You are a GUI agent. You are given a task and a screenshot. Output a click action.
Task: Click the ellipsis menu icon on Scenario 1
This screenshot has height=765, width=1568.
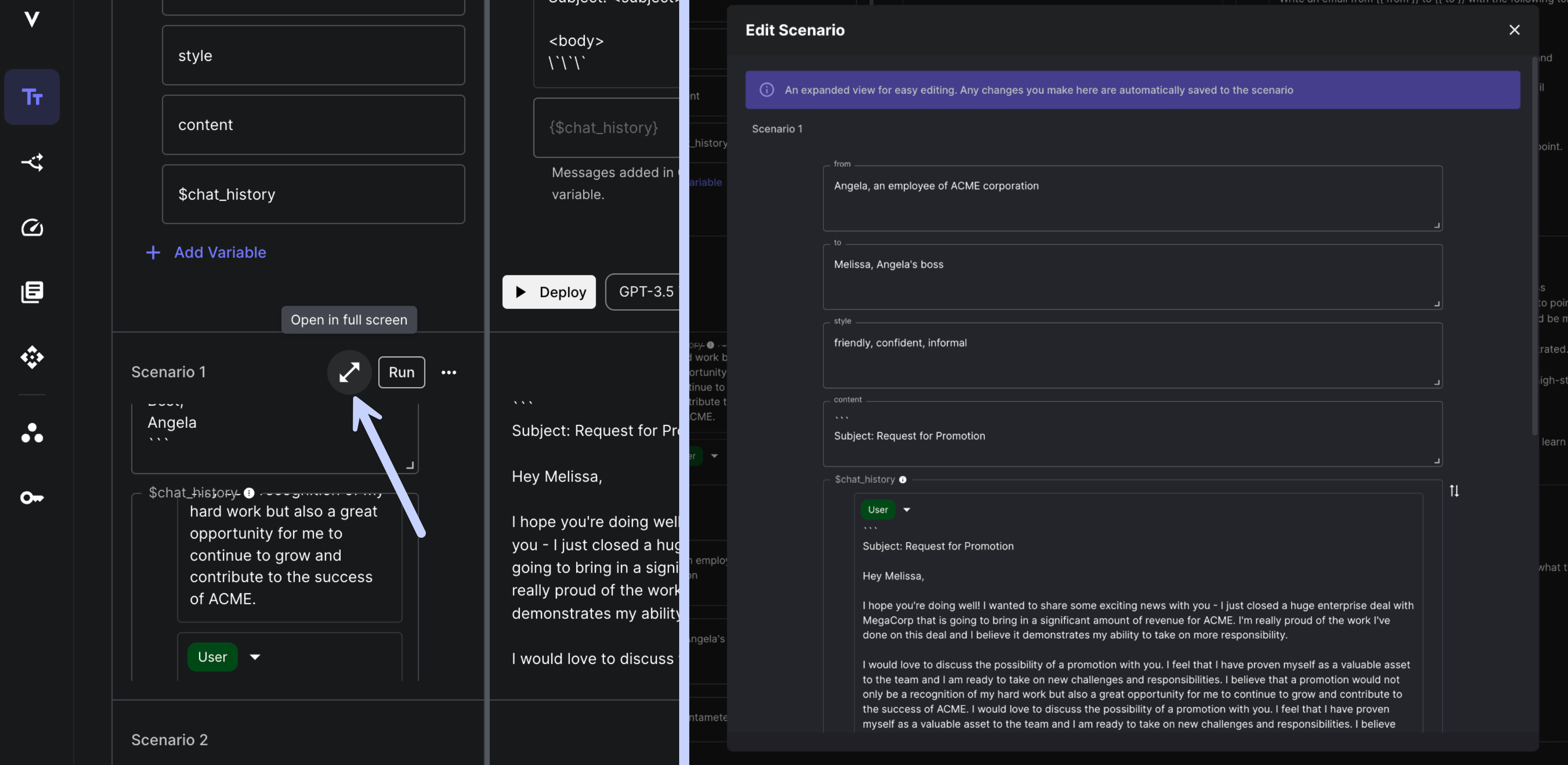click(448, 372)
